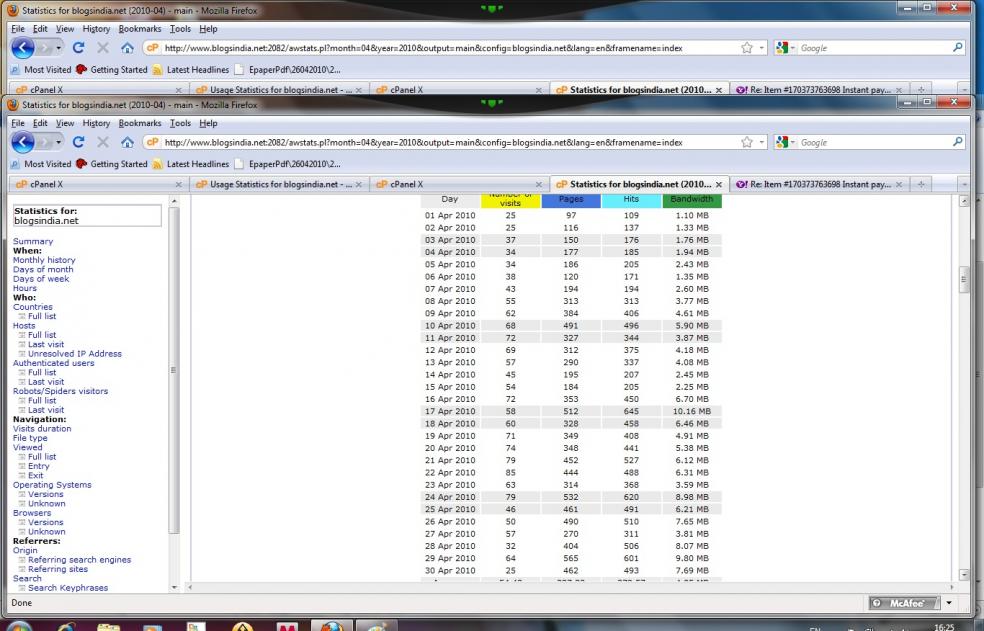The image size is (984, 631).
Task: Open the front window's back/forward history dropdown
Action: (x=57, y=143)
